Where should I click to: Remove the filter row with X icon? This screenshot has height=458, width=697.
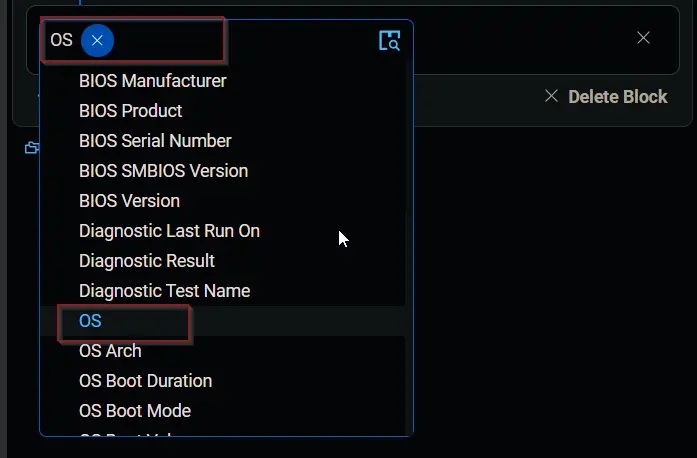(x=643, y=38)
